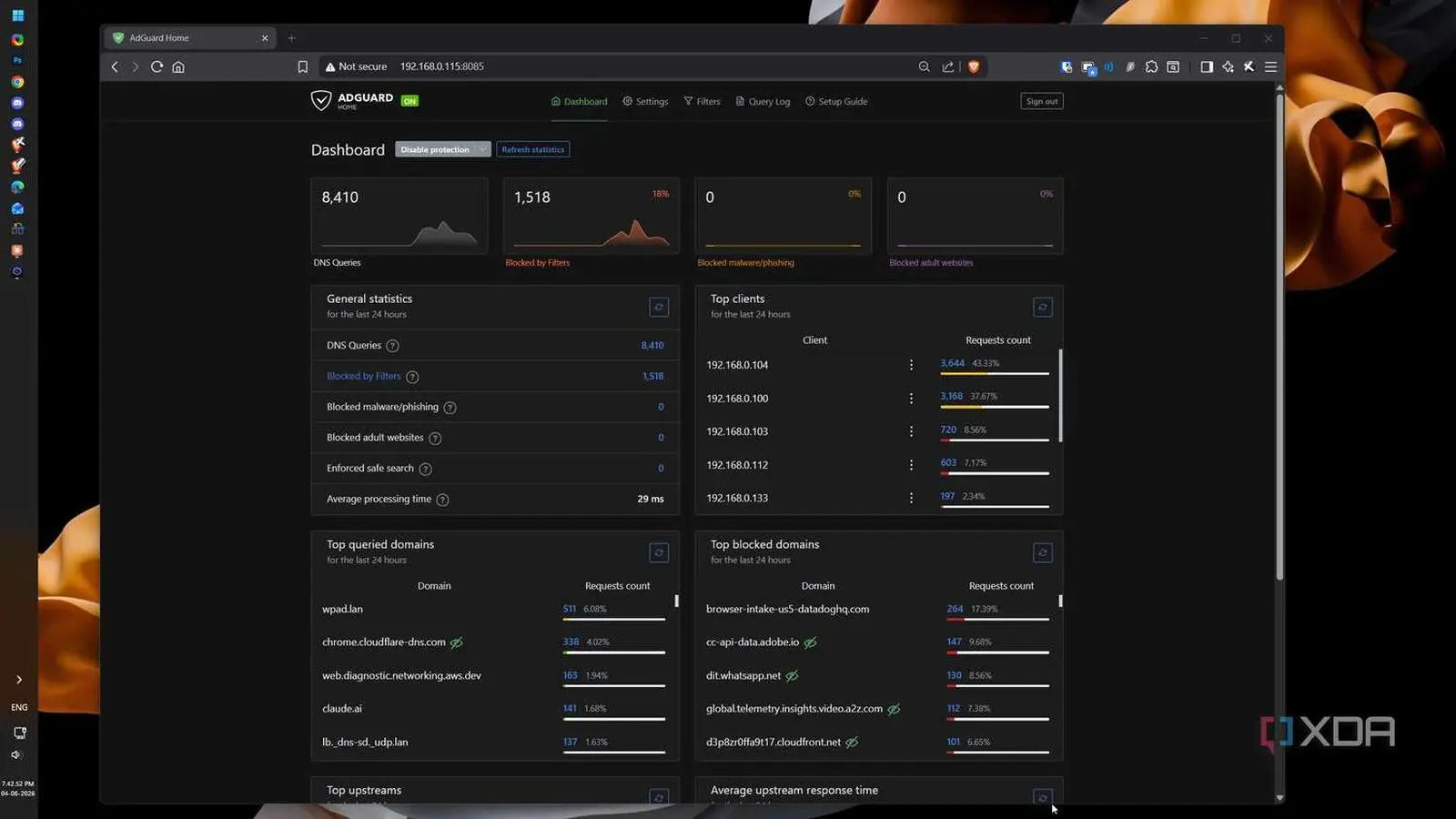Click help icon beside Blocked adult websites
The height and width of the screenshot is (819, 1456).
pyautogui.click(x=435, y=439)
